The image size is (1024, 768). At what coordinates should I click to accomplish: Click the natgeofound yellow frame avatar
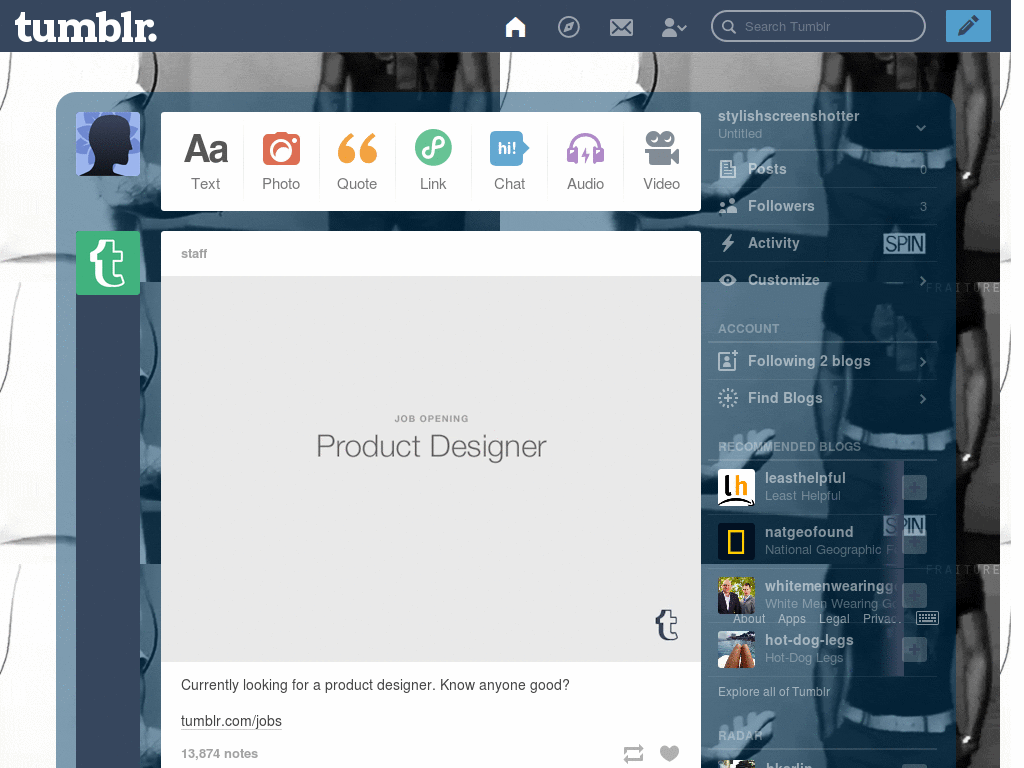pos(736,541)
